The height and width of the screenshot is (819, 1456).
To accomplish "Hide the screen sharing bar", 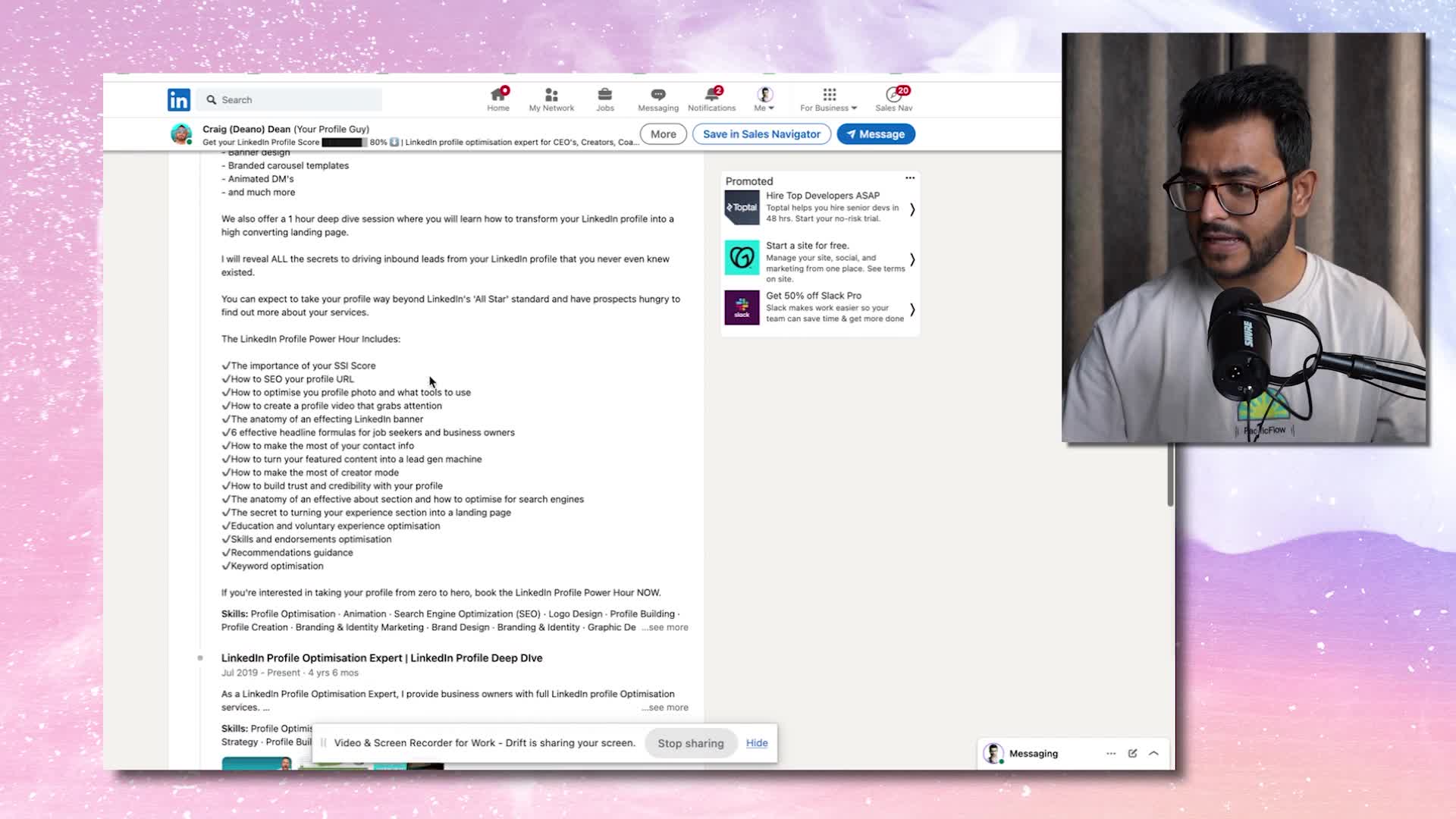I will pos(757,743).
